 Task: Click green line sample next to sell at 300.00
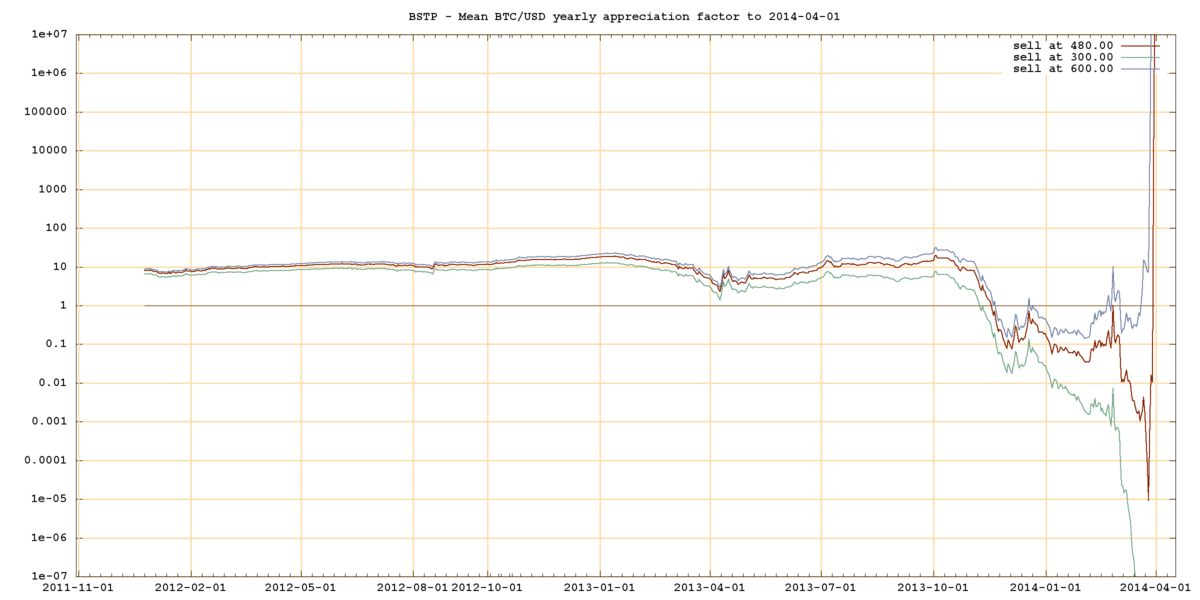click(1140, 57)
